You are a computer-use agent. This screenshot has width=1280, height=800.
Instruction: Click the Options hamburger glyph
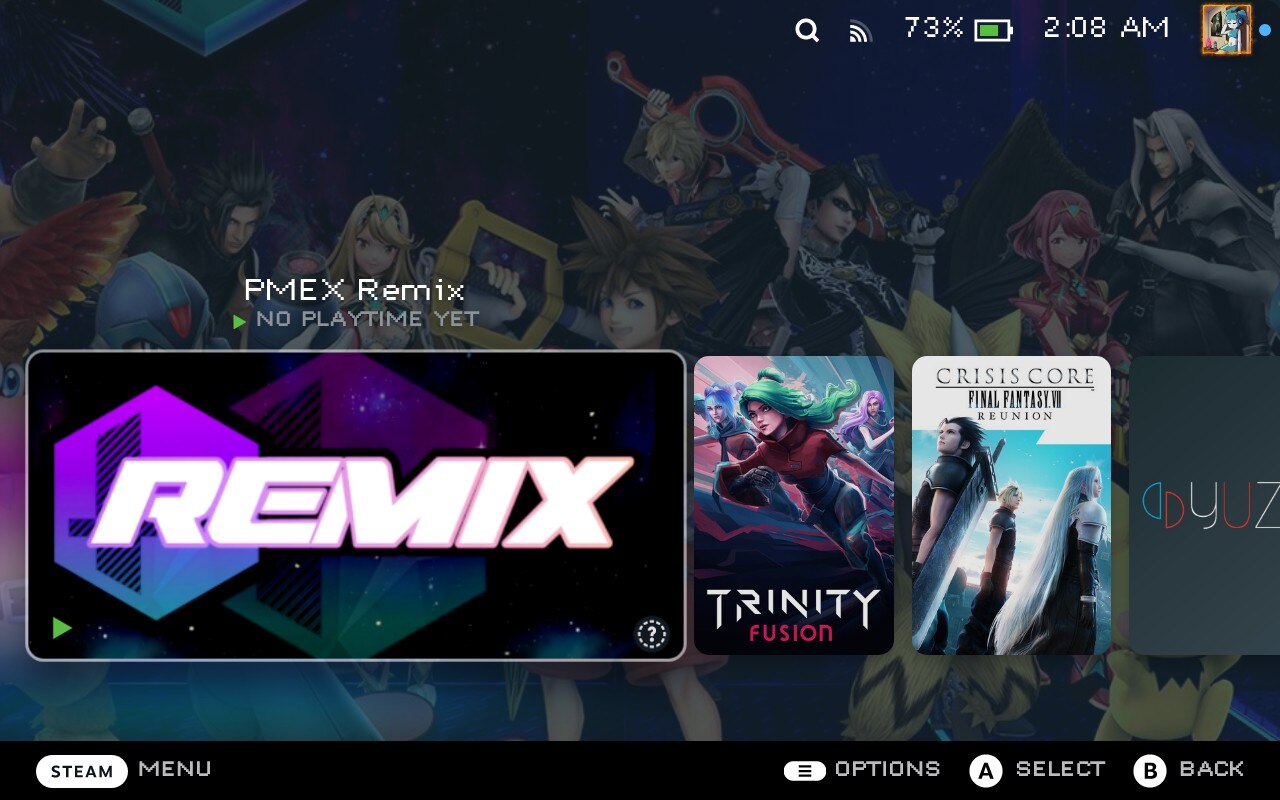(805, 771)
